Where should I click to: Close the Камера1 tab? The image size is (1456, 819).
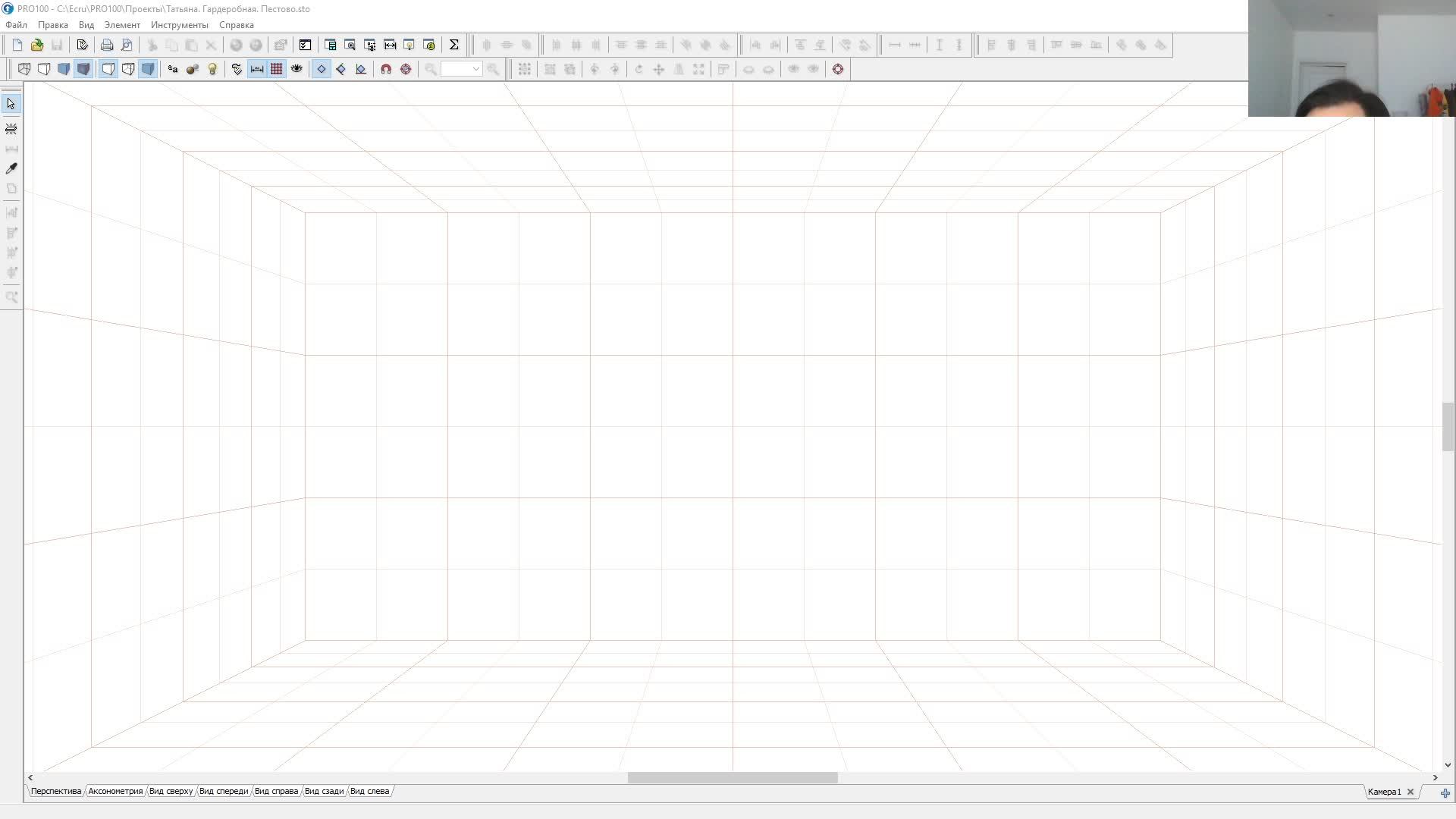click(x=1410, y=792)
